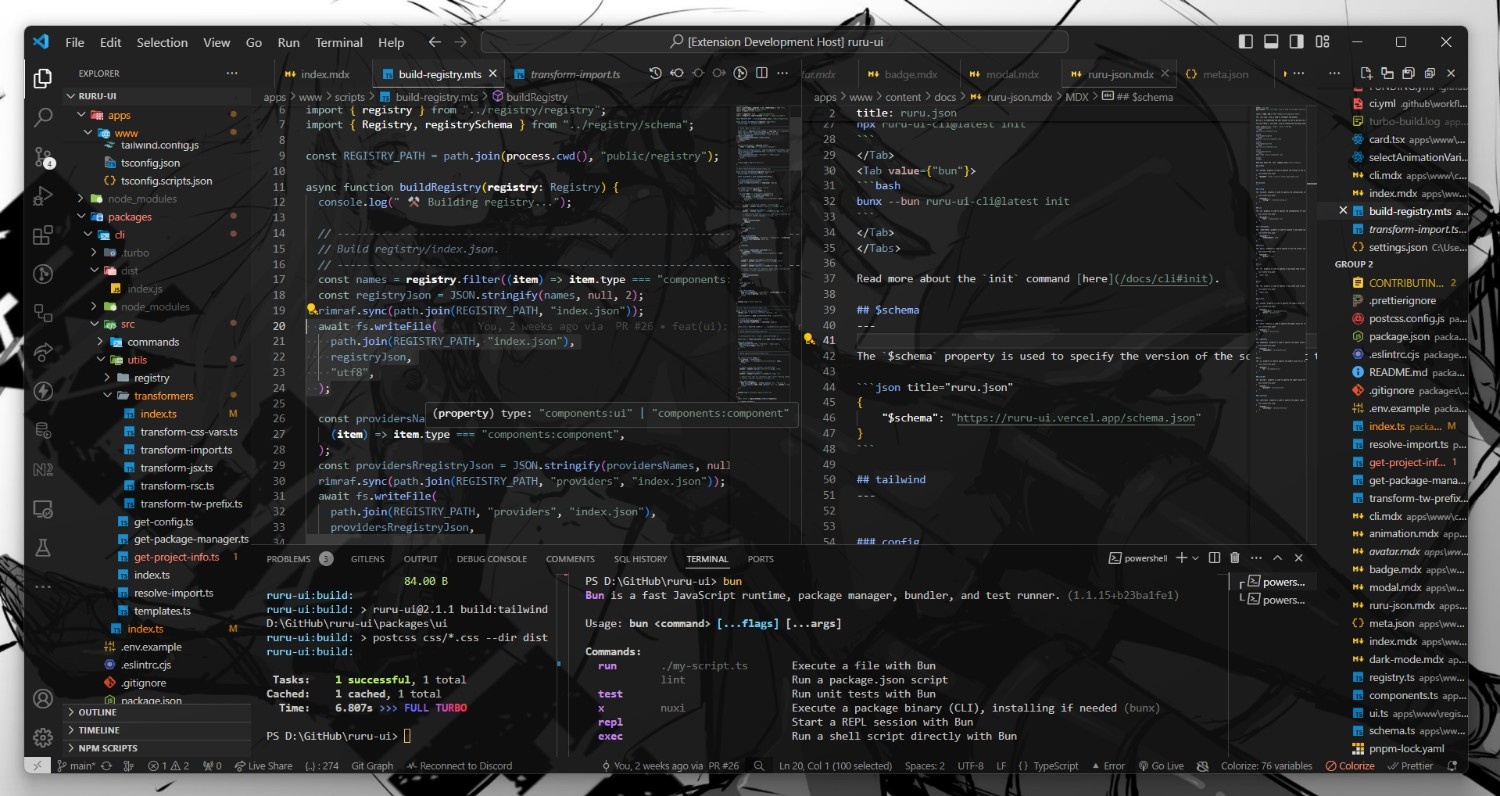
Task: Open transform-css-vars.ts in explorer
Action: point(189,432)
